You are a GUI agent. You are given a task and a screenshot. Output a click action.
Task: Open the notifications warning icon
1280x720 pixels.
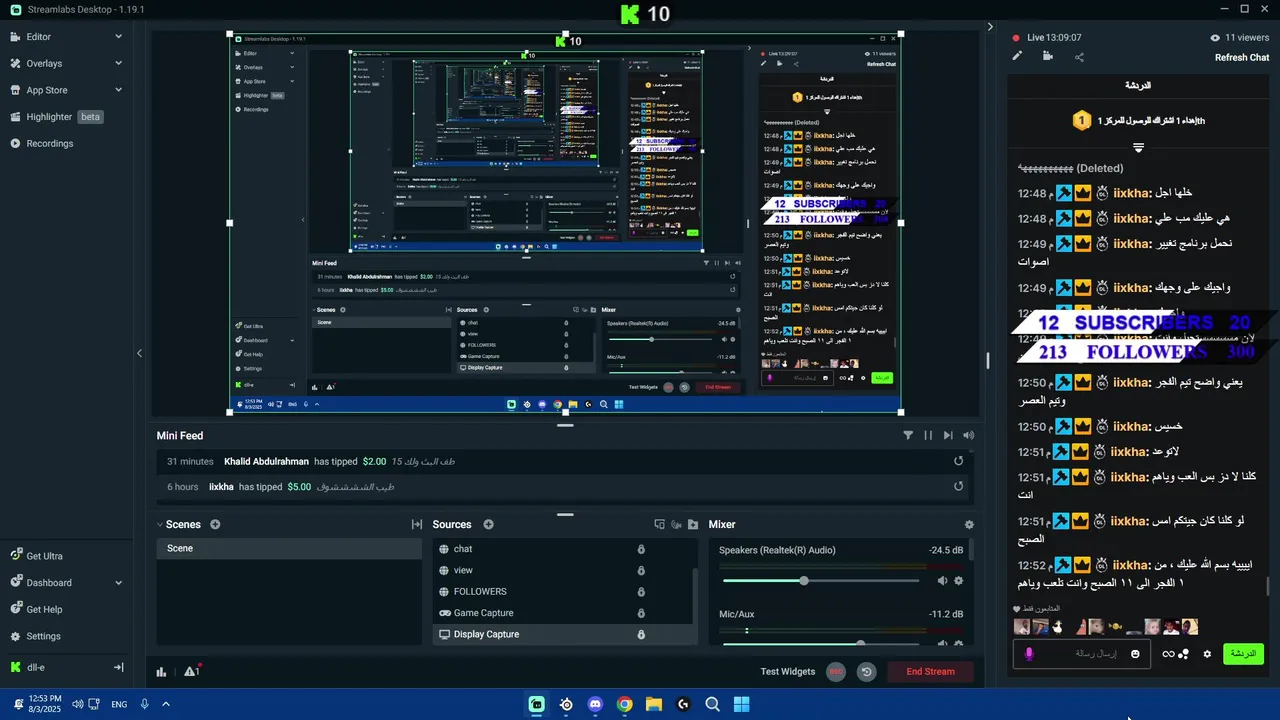[x=191, y=671]
